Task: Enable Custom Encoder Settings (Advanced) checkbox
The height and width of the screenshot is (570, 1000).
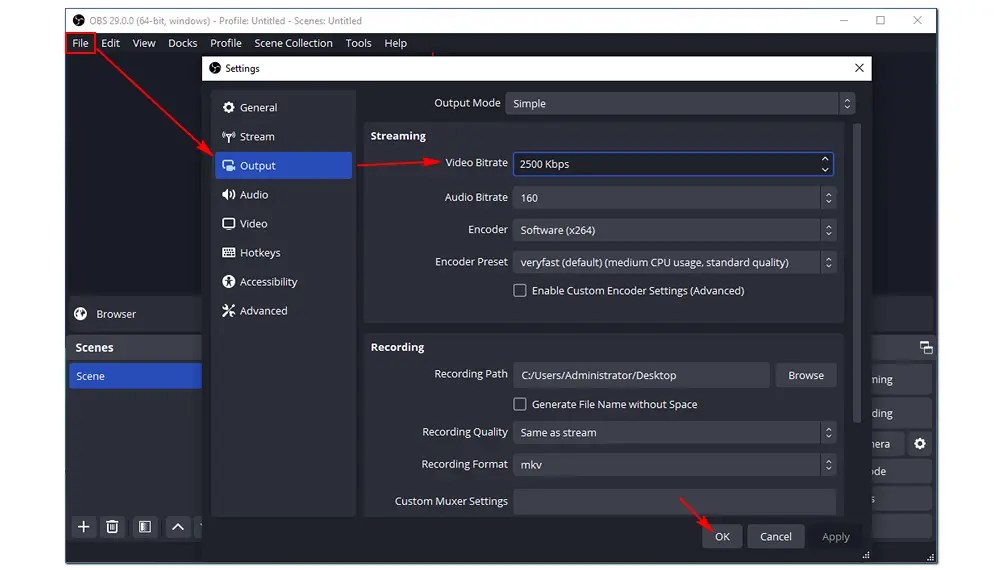Action: click(520, 291)
